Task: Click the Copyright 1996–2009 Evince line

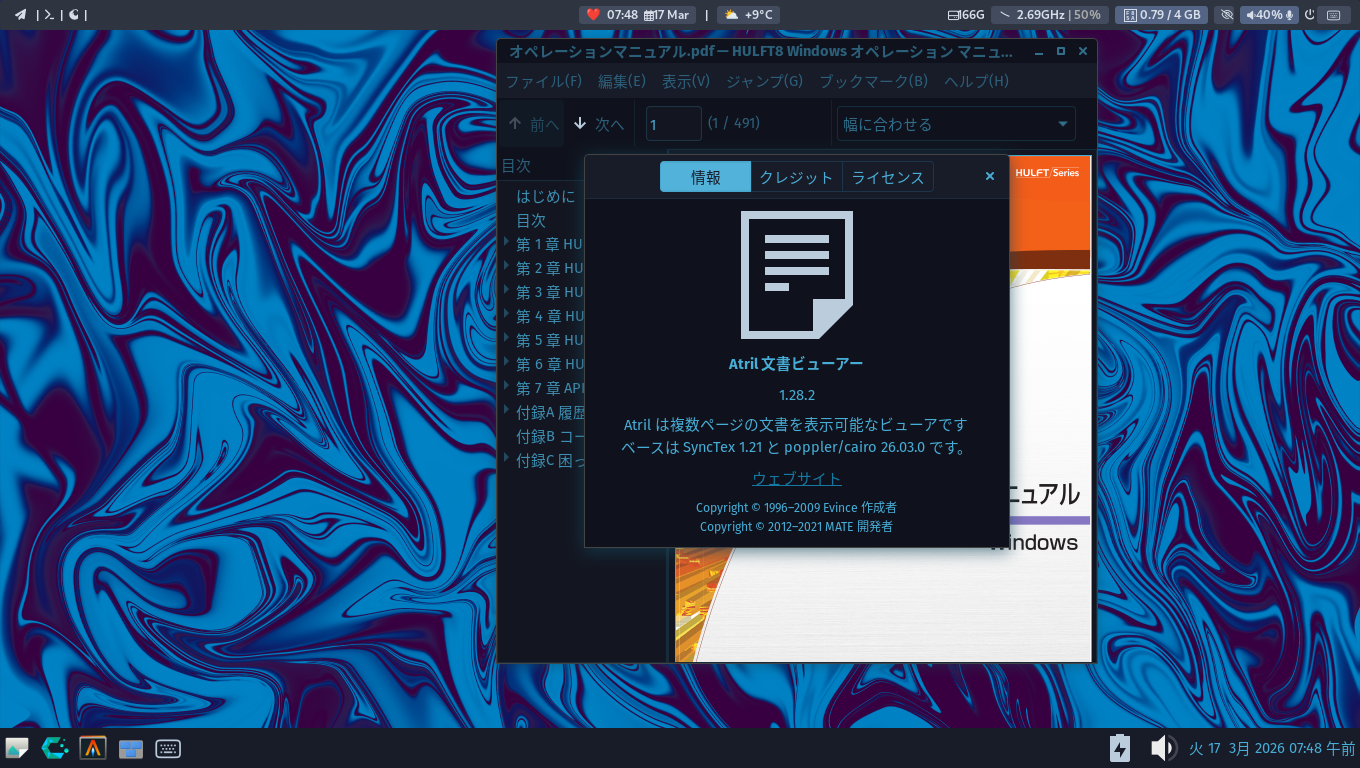Action: (x=796, y=508)
